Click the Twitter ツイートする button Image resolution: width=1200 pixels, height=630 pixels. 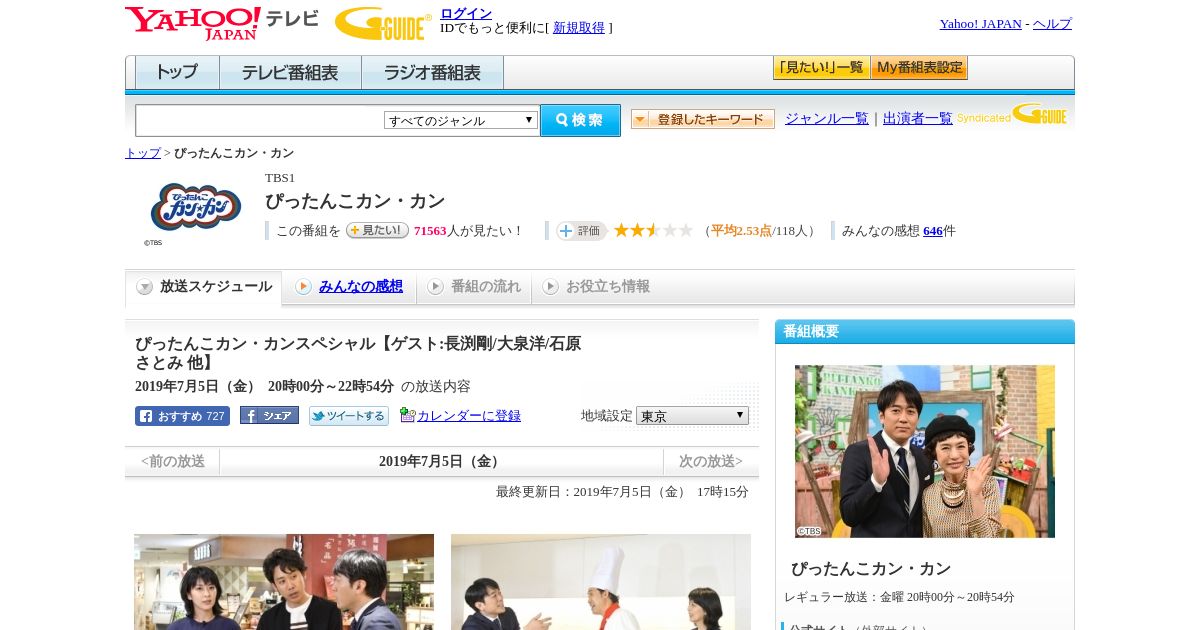click(348, 416)
